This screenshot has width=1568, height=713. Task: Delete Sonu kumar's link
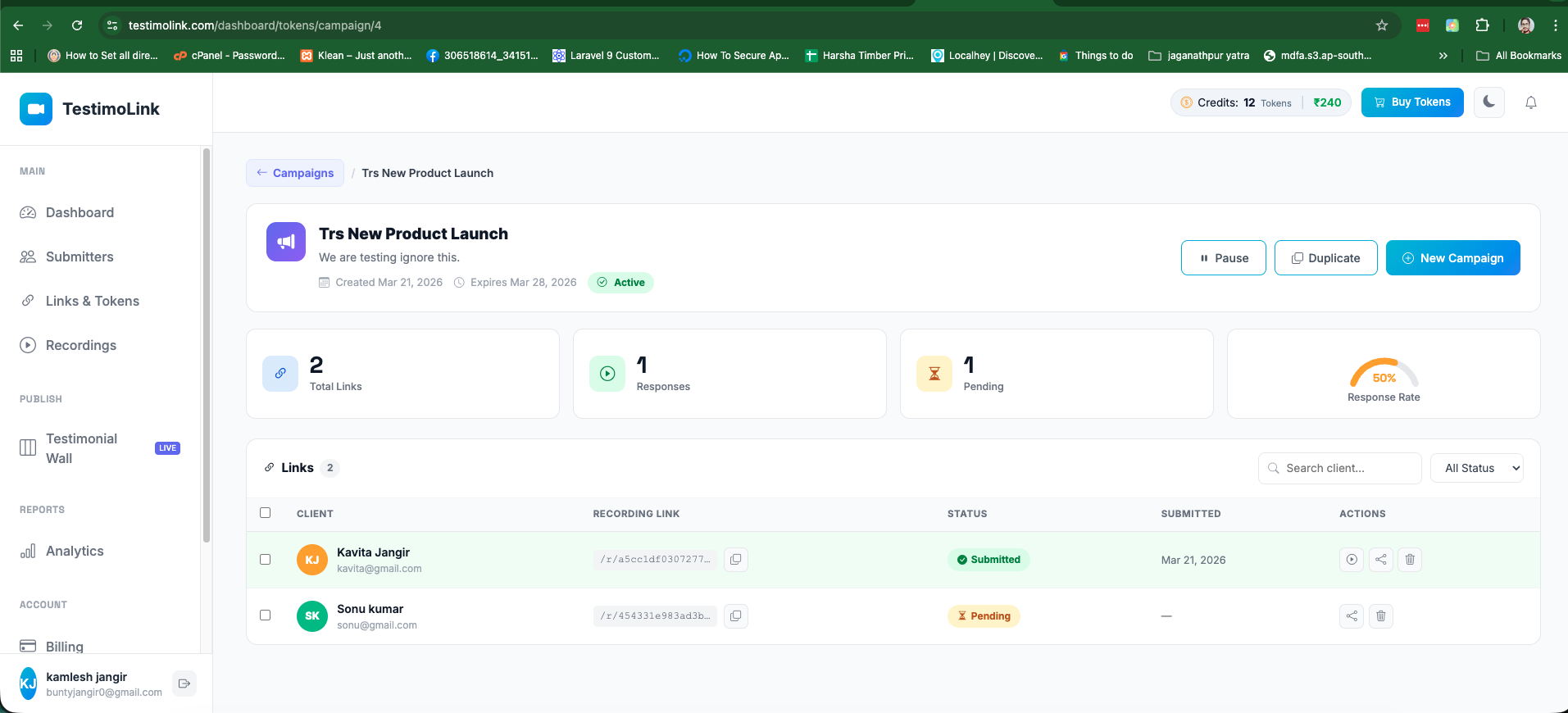click(x=1381, y=615)
